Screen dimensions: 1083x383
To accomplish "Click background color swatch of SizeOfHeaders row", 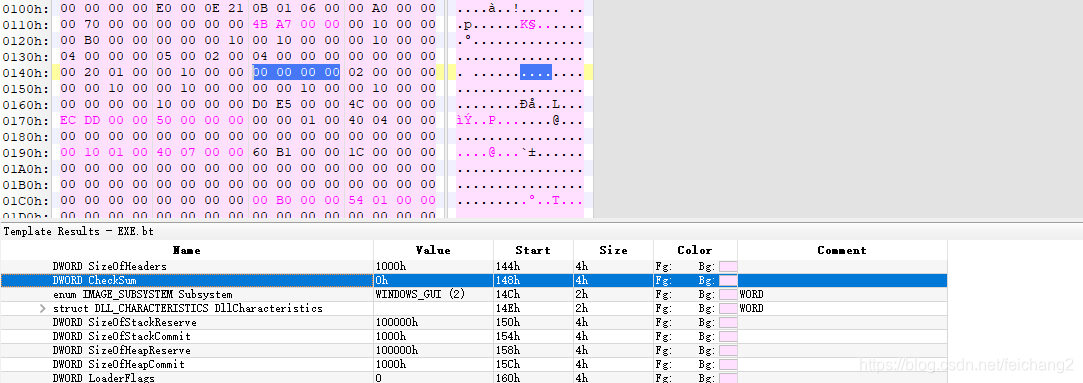I will [728, 266].
